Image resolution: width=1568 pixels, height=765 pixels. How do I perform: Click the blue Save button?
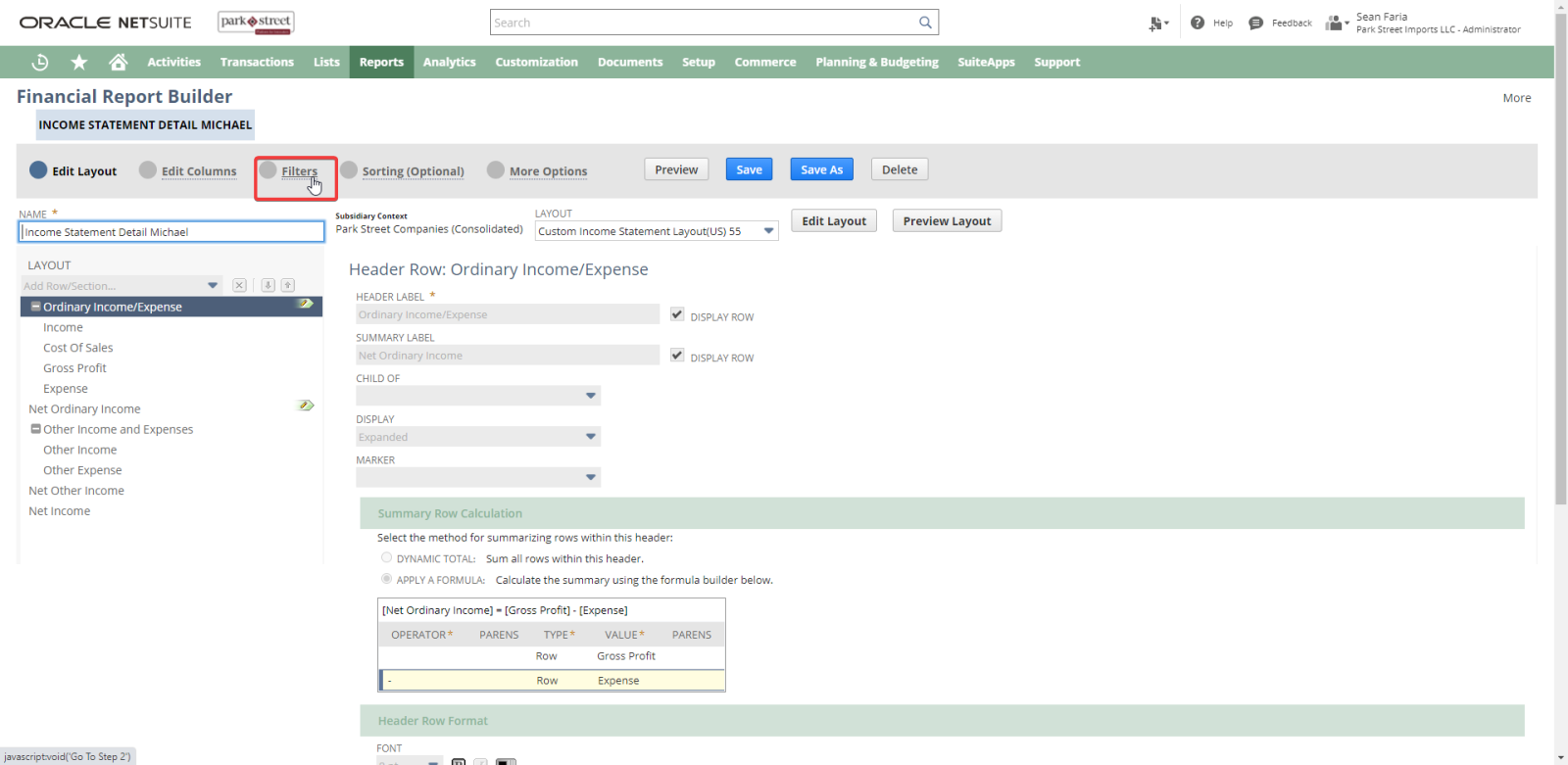coord(750,169)
